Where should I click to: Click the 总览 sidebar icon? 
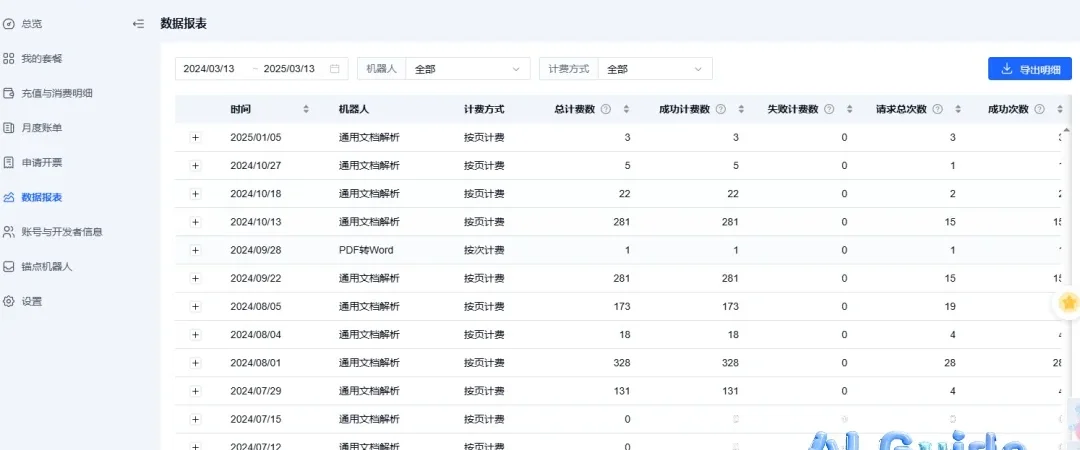coord(8,24)
